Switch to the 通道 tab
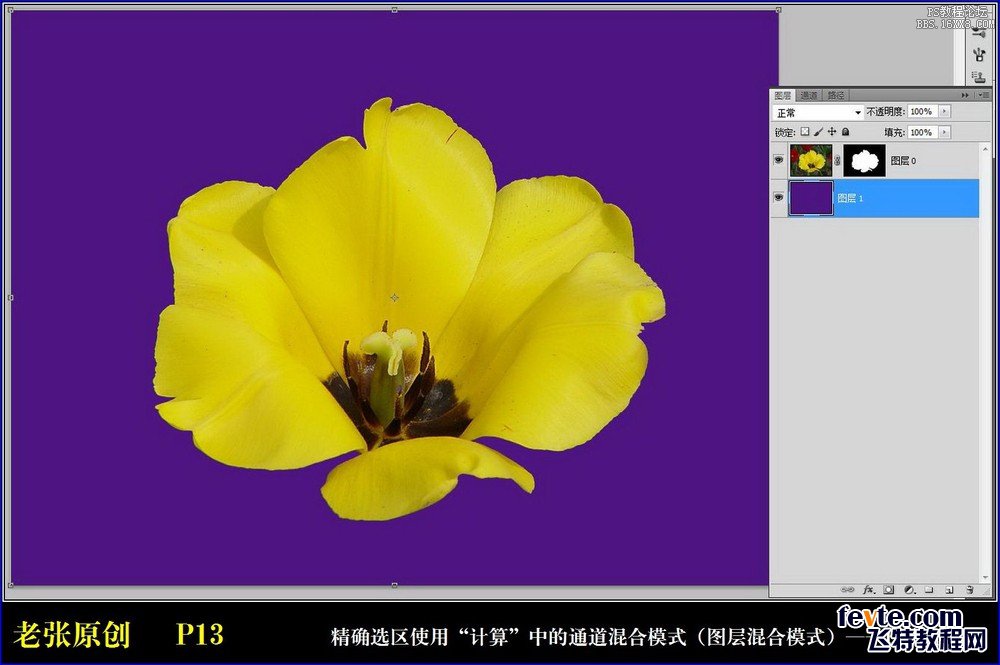 tap(809, 96)
